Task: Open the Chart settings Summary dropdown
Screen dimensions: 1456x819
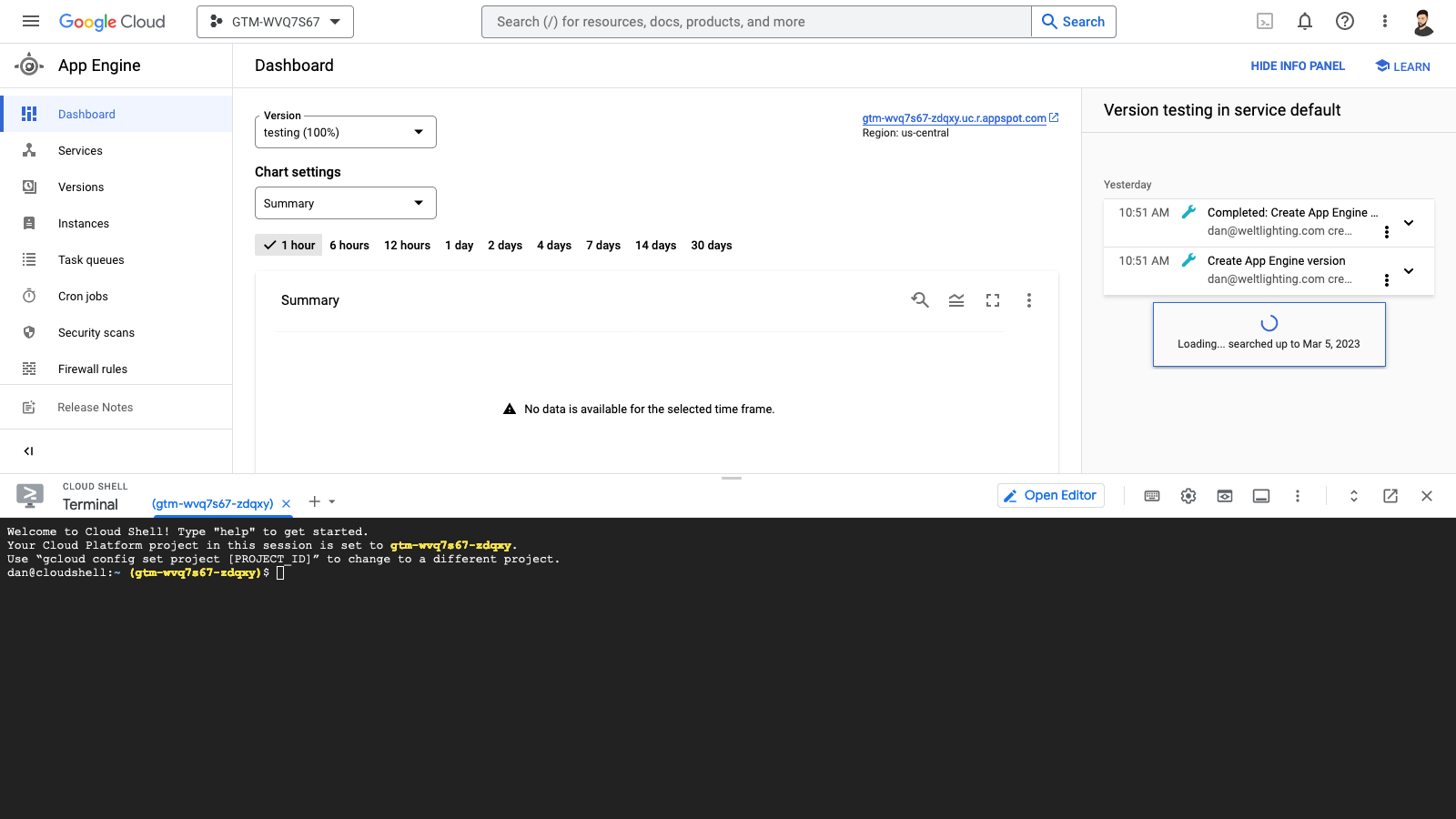Action: click(x=346, y=203)
